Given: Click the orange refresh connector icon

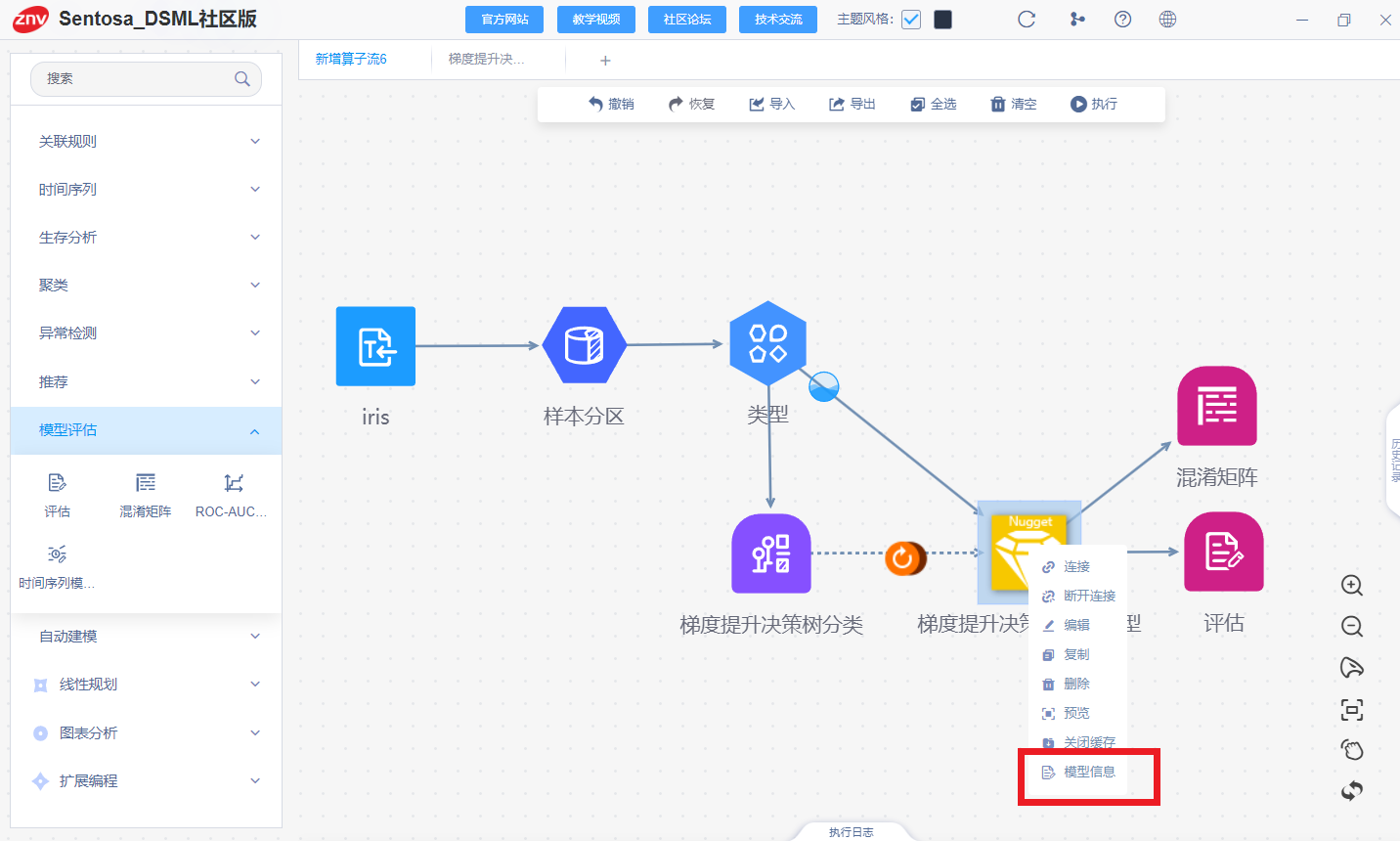Looking at the screenshot, I should (x=903, y=558).
